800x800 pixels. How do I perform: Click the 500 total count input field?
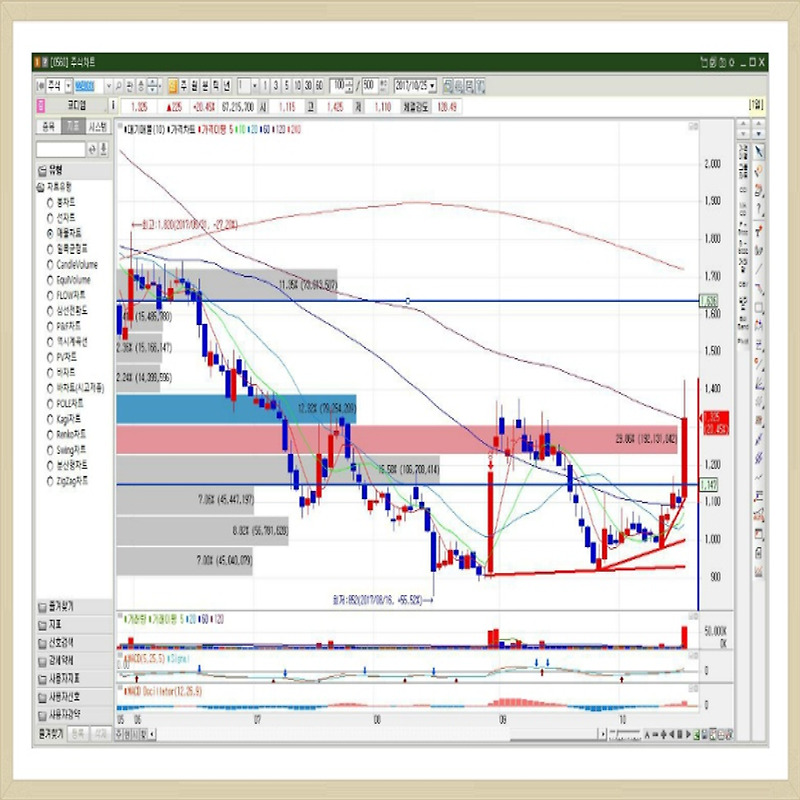(369, 86)
